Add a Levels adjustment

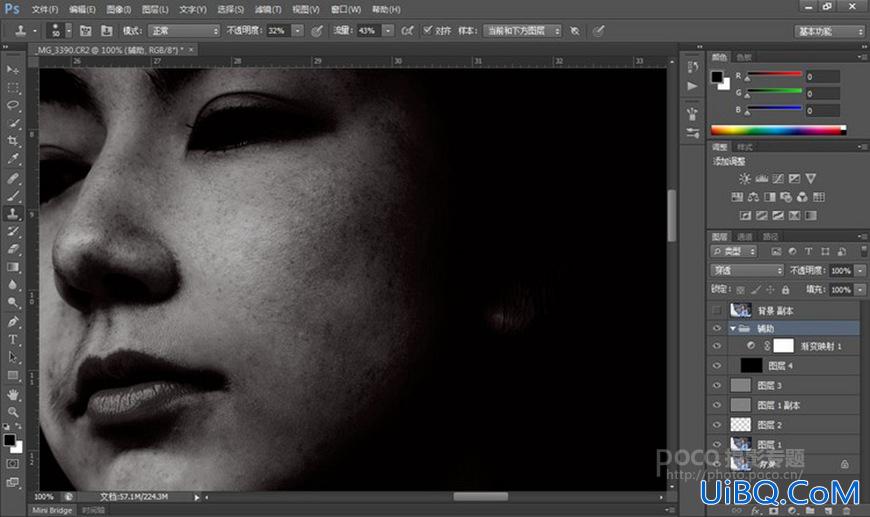[x=761, y=179]
